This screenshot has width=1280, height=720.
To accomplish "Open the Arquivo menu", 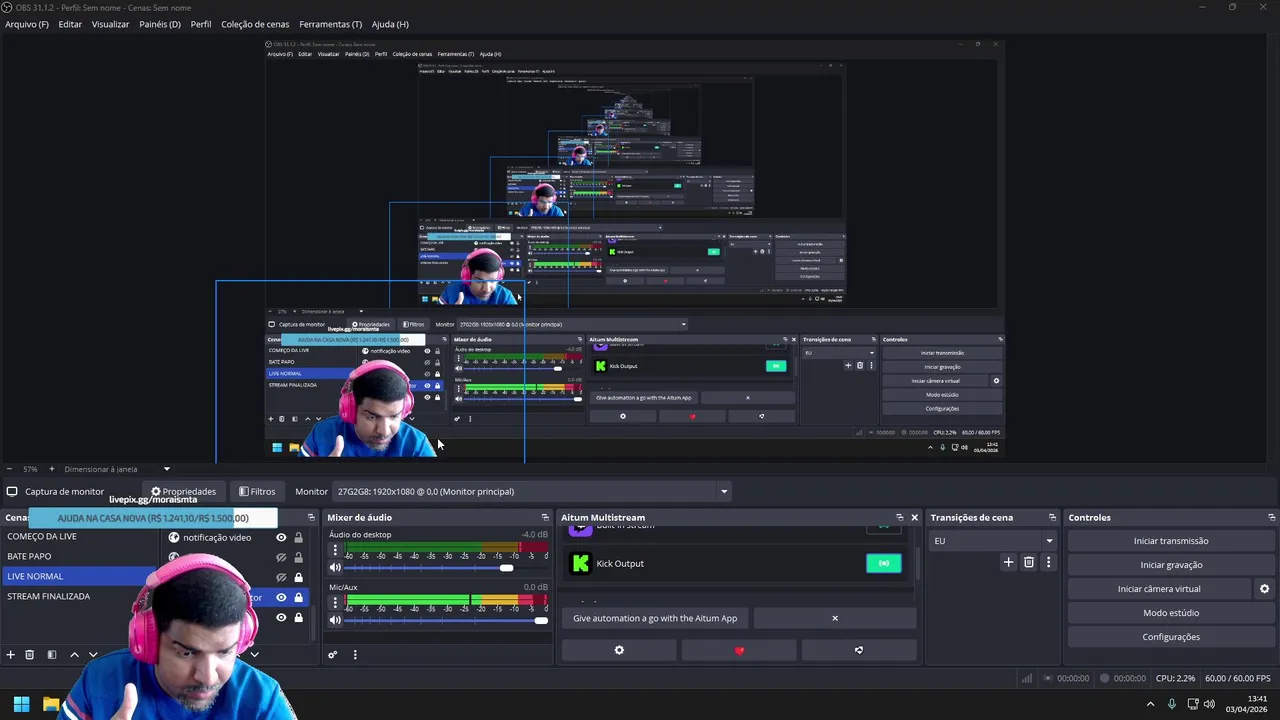I will (27, 24).
